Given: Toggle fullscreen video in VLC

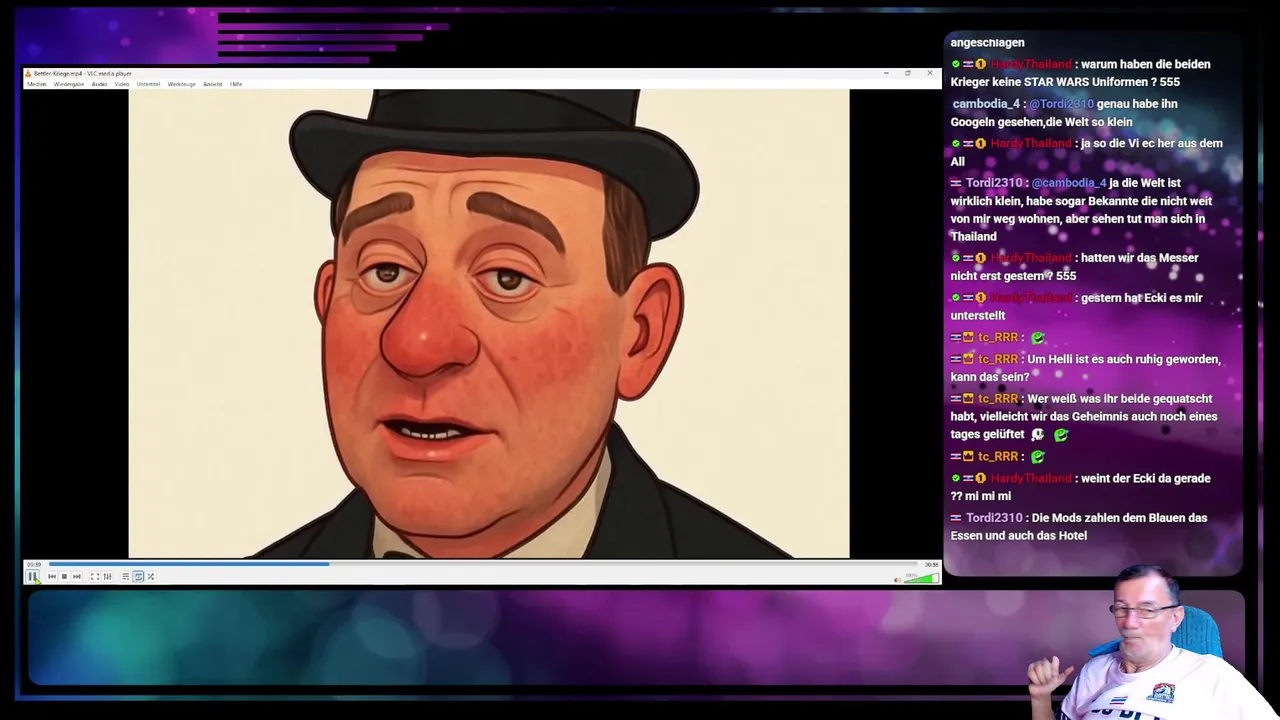Looking at the screenshot, I should [95, 576].
